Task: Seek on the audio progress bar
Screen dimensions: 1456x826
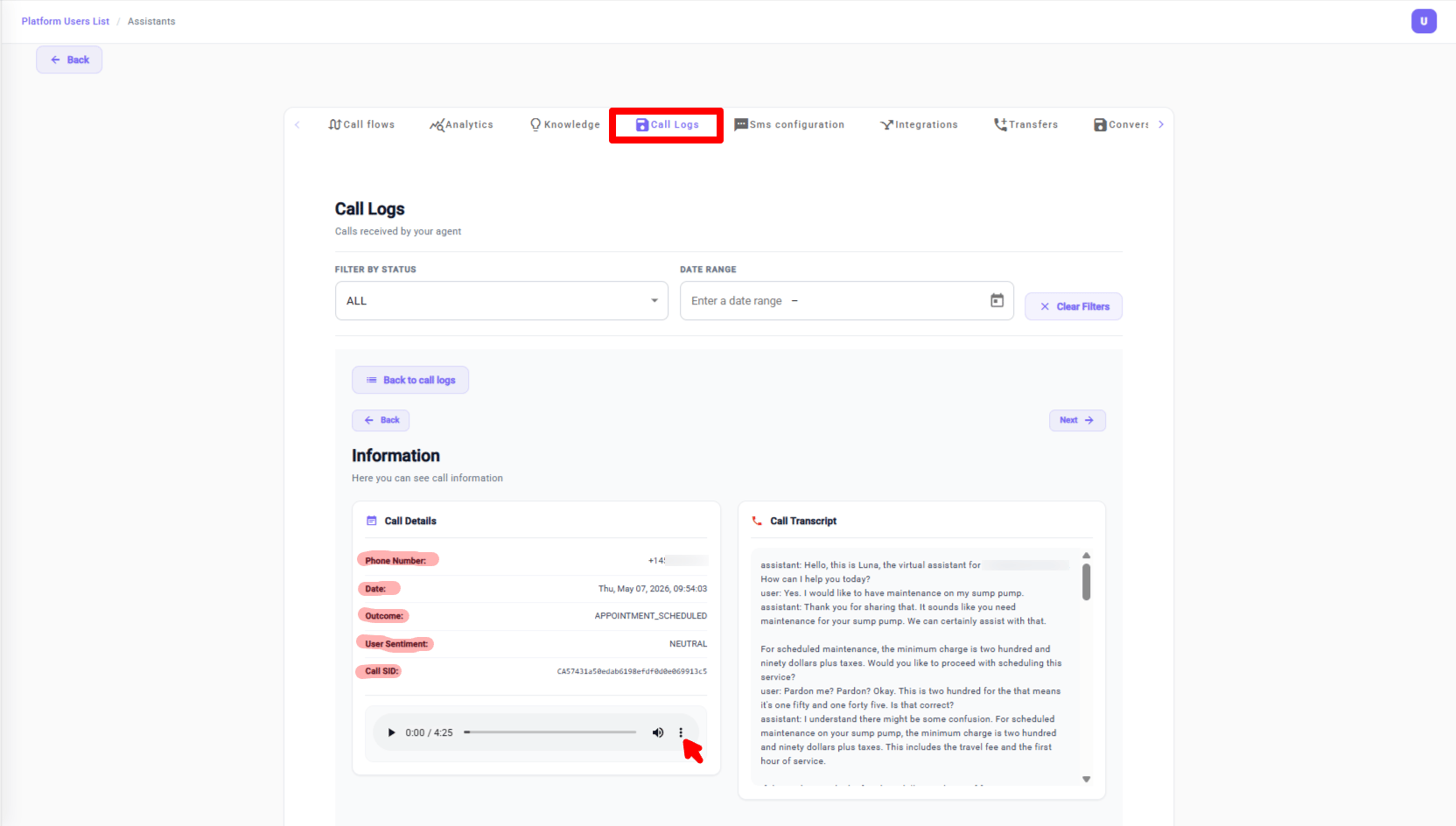Action: pos(550,732)
